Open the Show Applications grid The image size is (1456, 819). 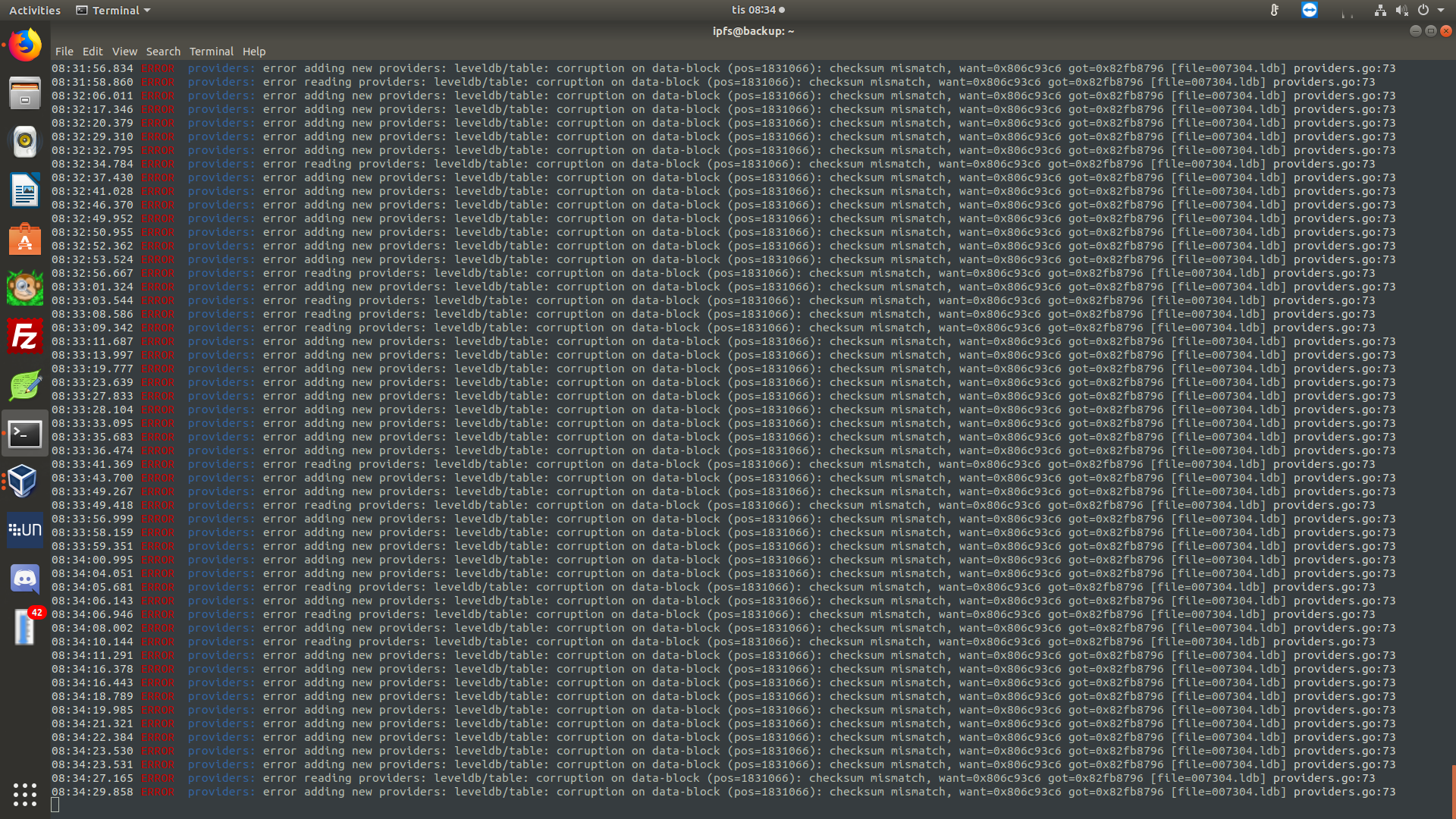tap(25, 794)
